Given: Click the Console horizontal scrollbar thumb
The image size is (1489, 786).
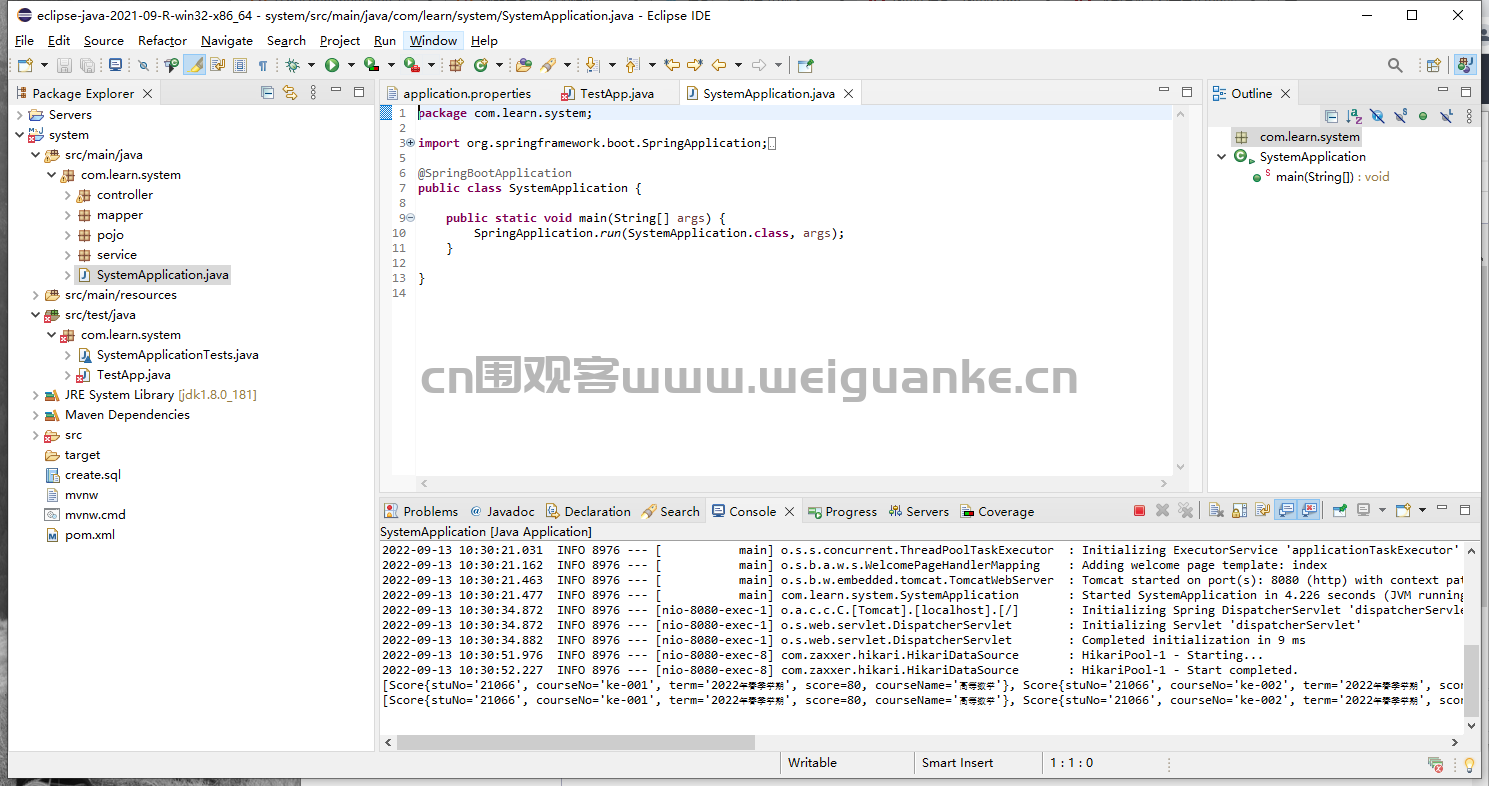Looking at the screenshot, I should [576, 742].
